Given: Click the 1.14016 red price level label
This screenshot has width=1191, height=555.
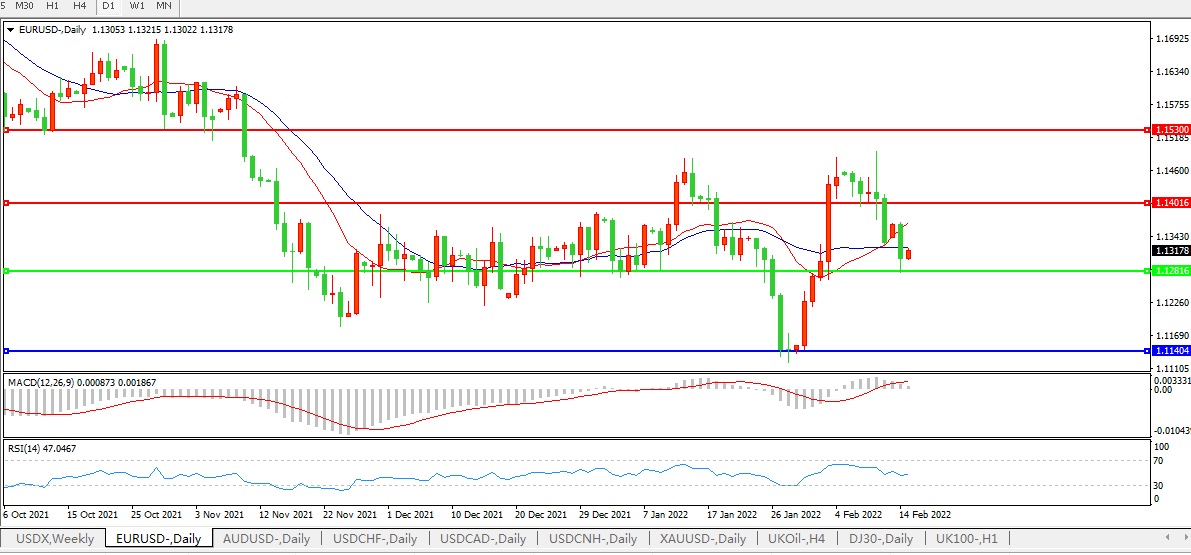Looking at the screenshot, I should pos(1171,203).
